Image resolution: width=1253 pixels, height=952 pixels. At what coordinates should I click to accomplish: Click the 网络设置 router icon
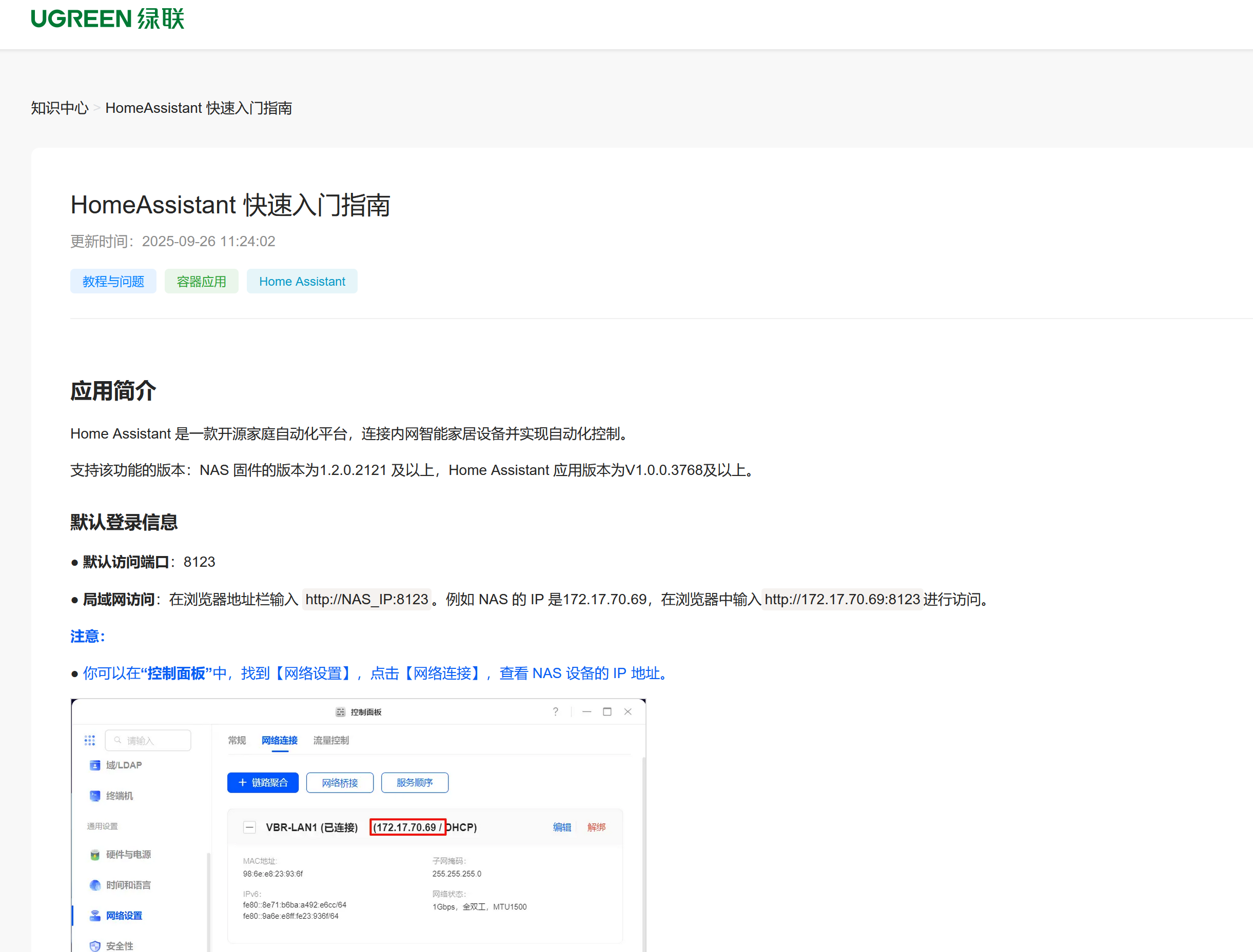pos(94,916)
